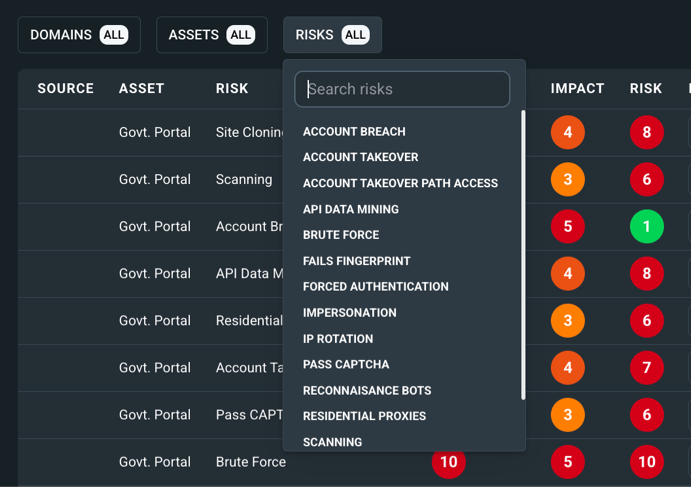The image size is (691, 487).
Task: Click Govt. Portal in Site Cloning row
Action: coord(155,132)
